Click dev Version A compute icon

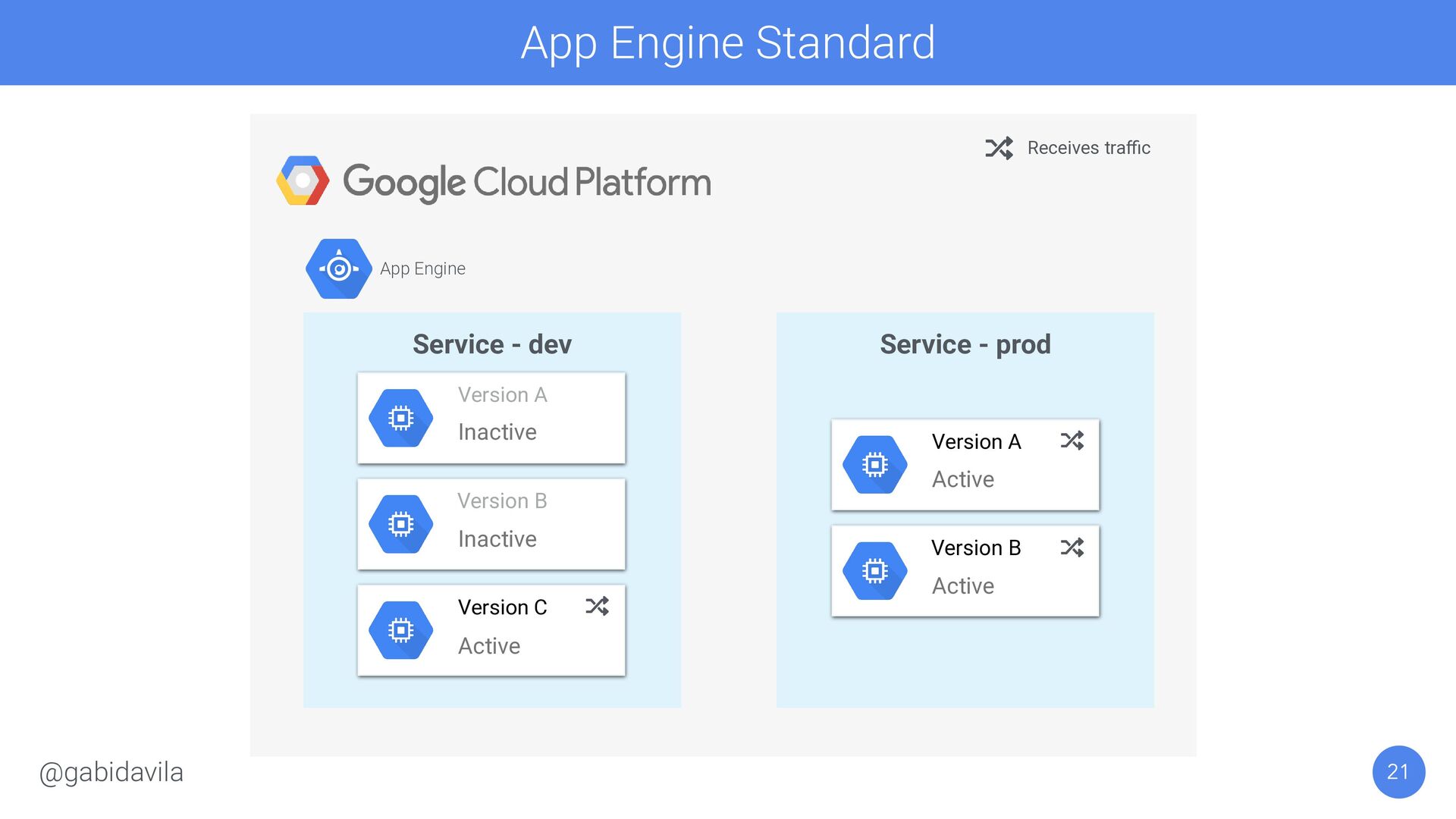click(x=400, y=418)
